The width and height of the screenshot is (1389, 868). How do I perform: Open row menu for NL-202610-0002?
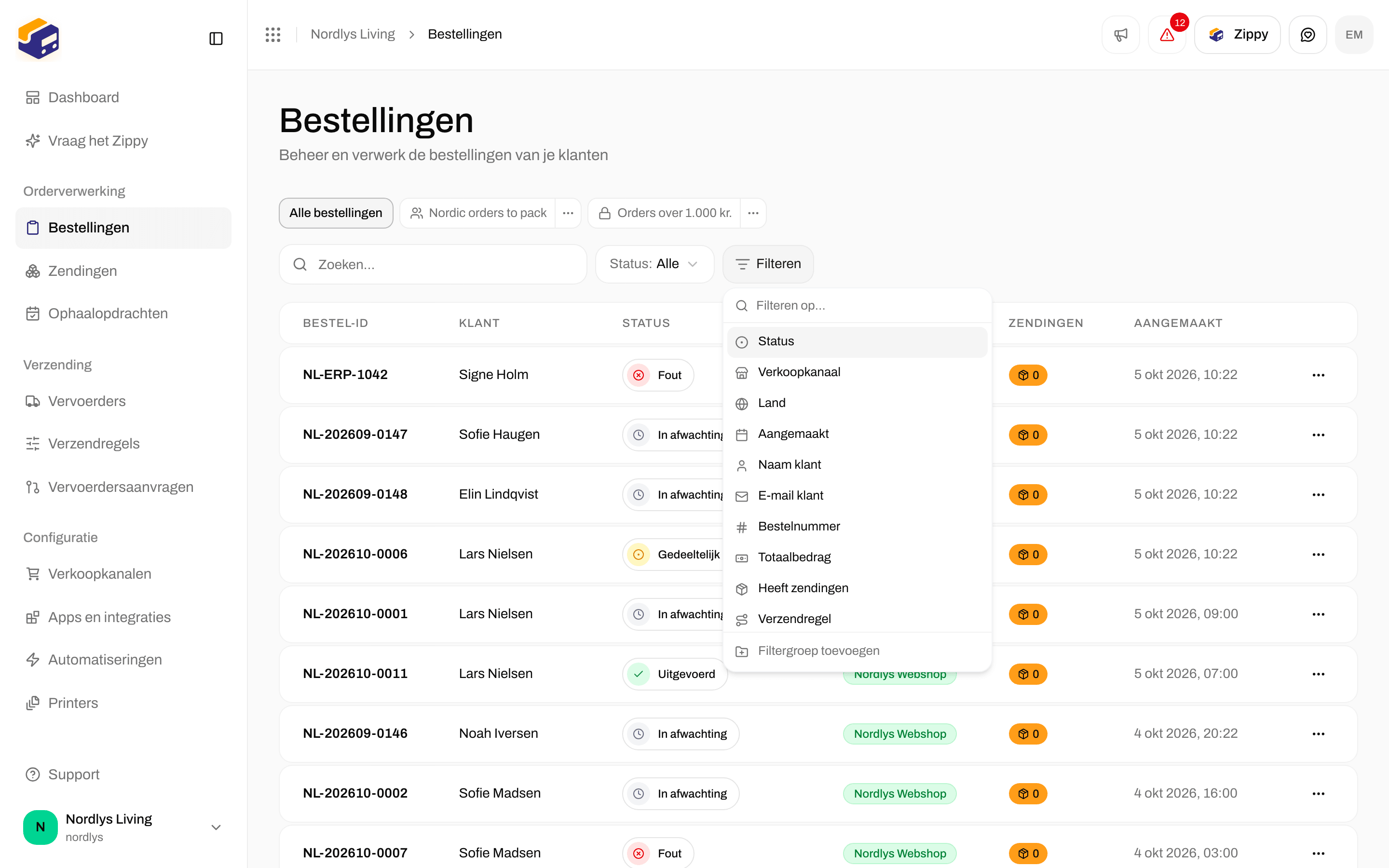point(1318,793)
